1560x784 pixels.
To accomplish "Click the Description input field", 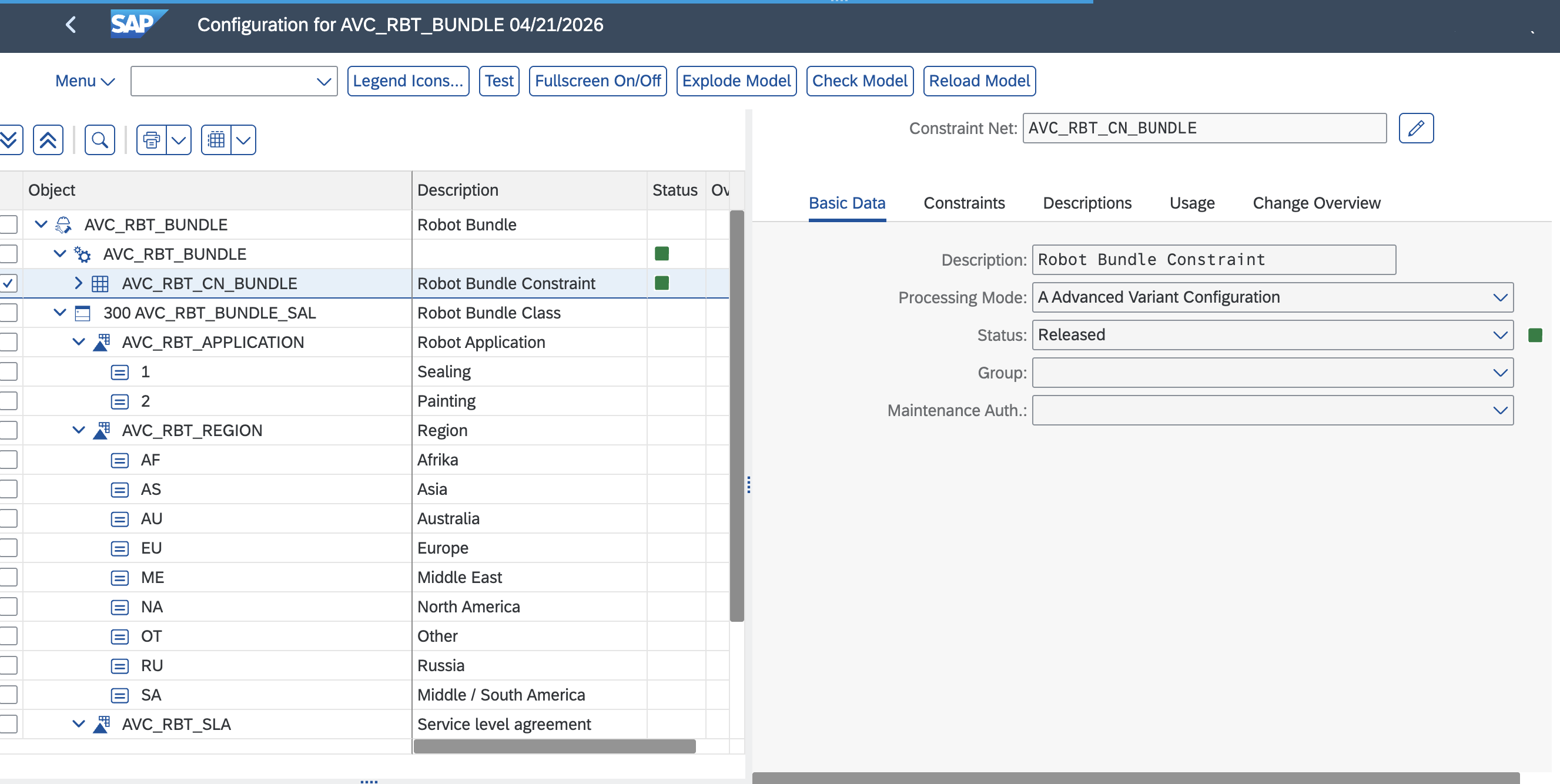I will point(1214,260).
